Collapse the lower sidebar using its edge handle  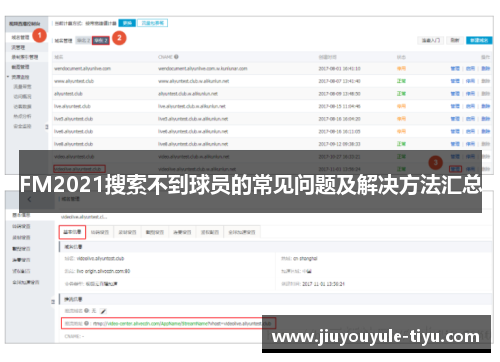[x=53, y=302]
